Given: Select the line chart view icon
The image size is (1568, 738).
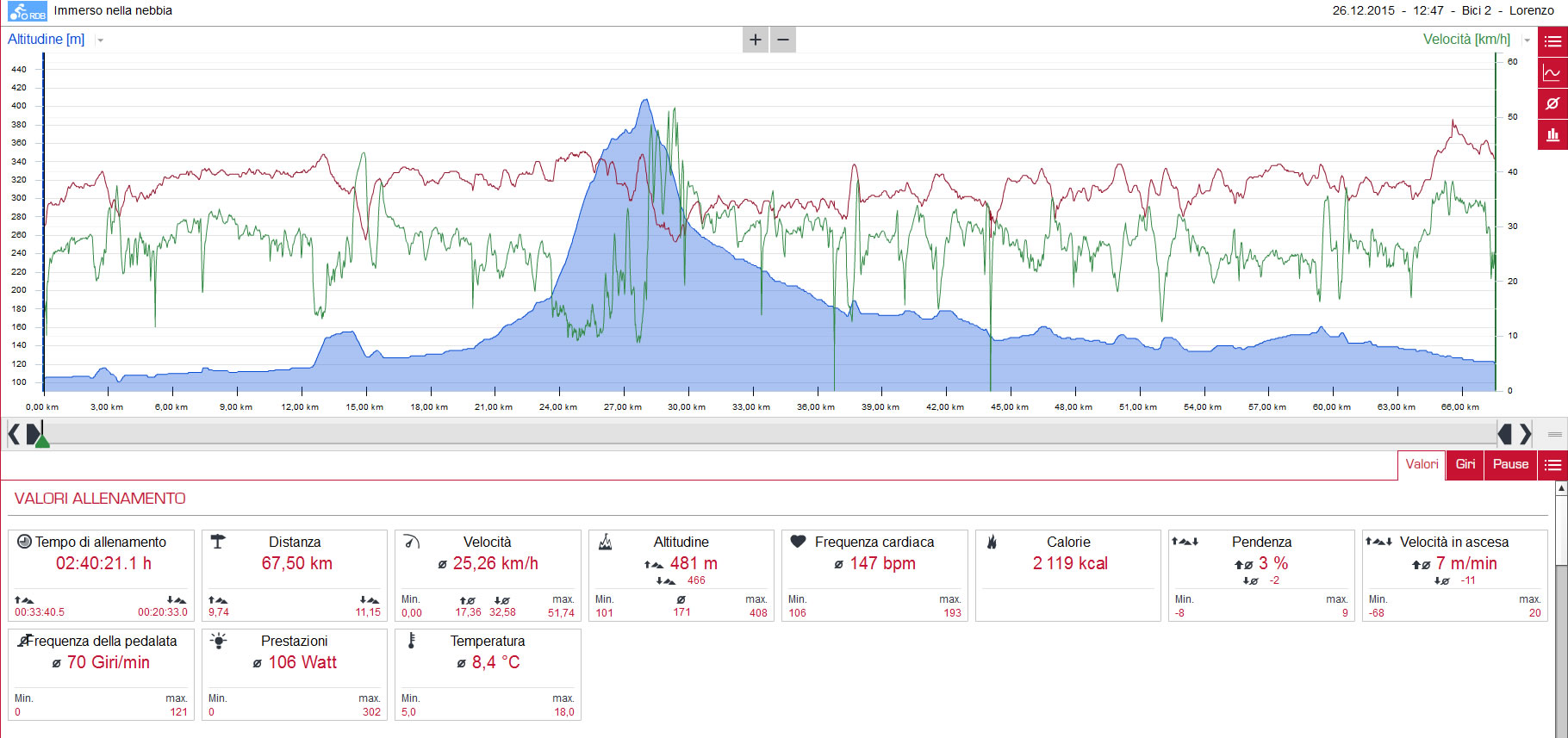Looking at the screenshot, I should coord(1552,73).
